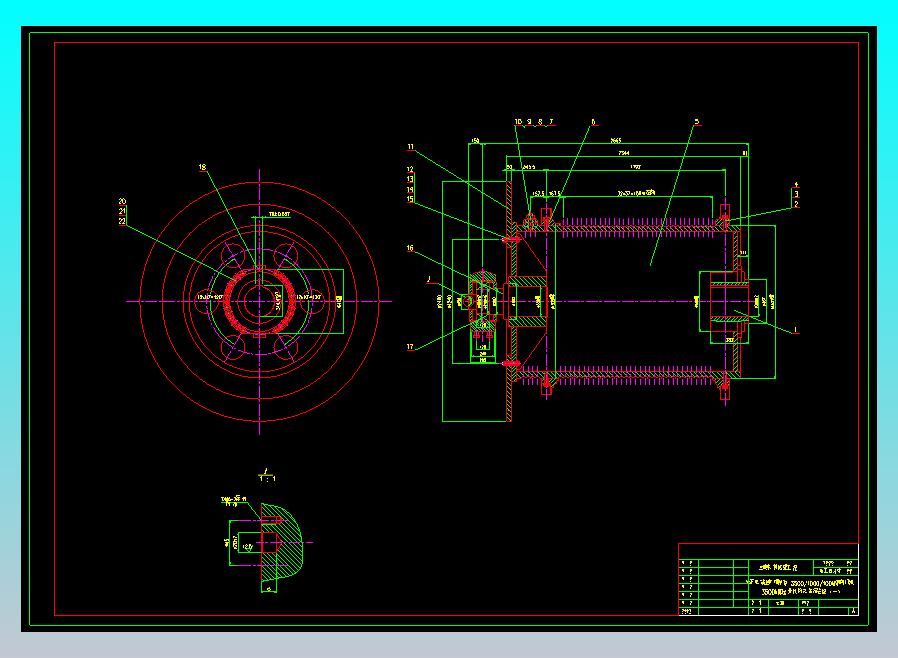This screenshot has width=898, height=658.
Task: Select part callout number 2
Action: (x=796, y=204)
